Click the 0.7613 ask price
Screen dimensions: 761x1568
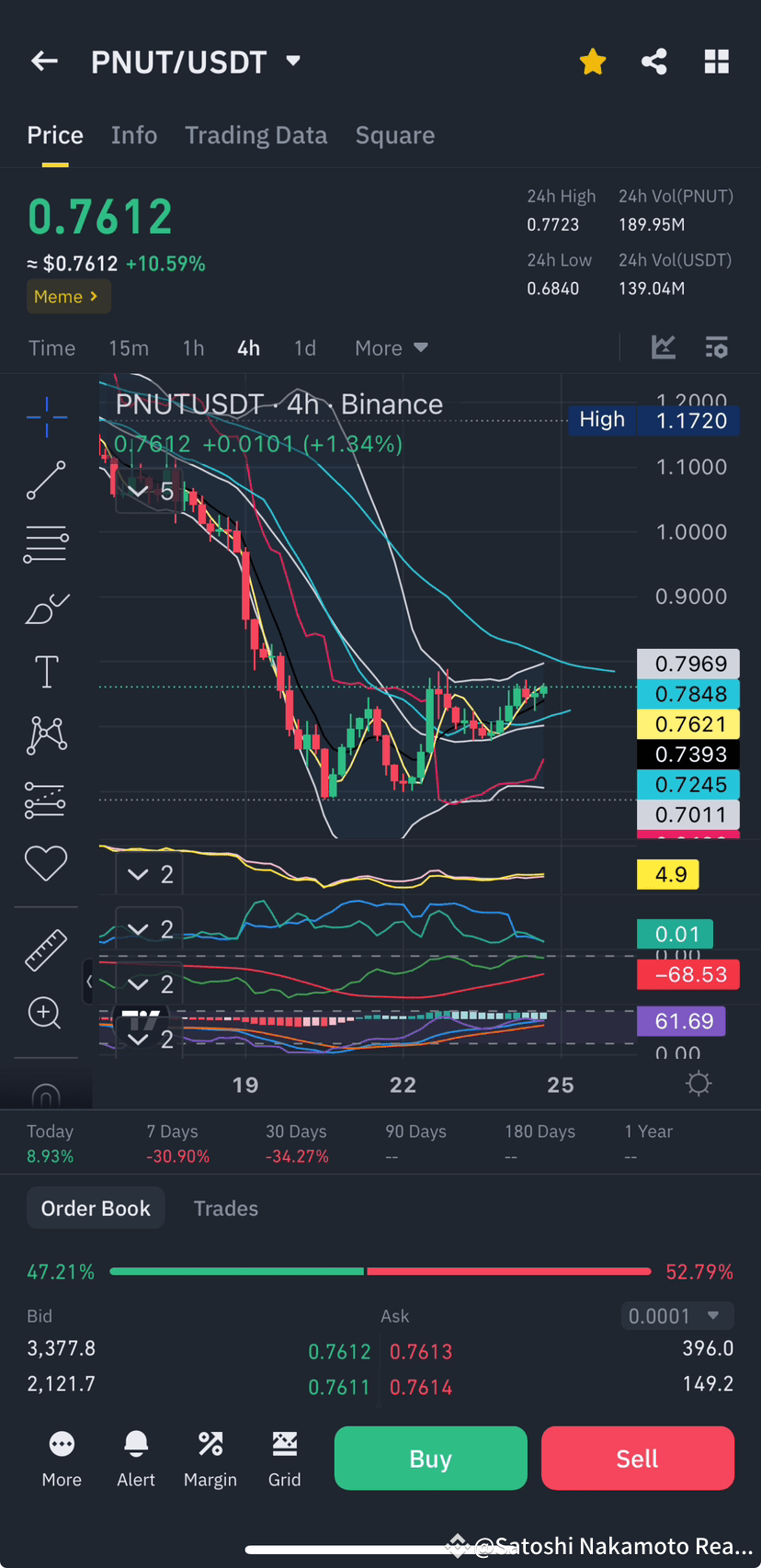click(421, 1352)
